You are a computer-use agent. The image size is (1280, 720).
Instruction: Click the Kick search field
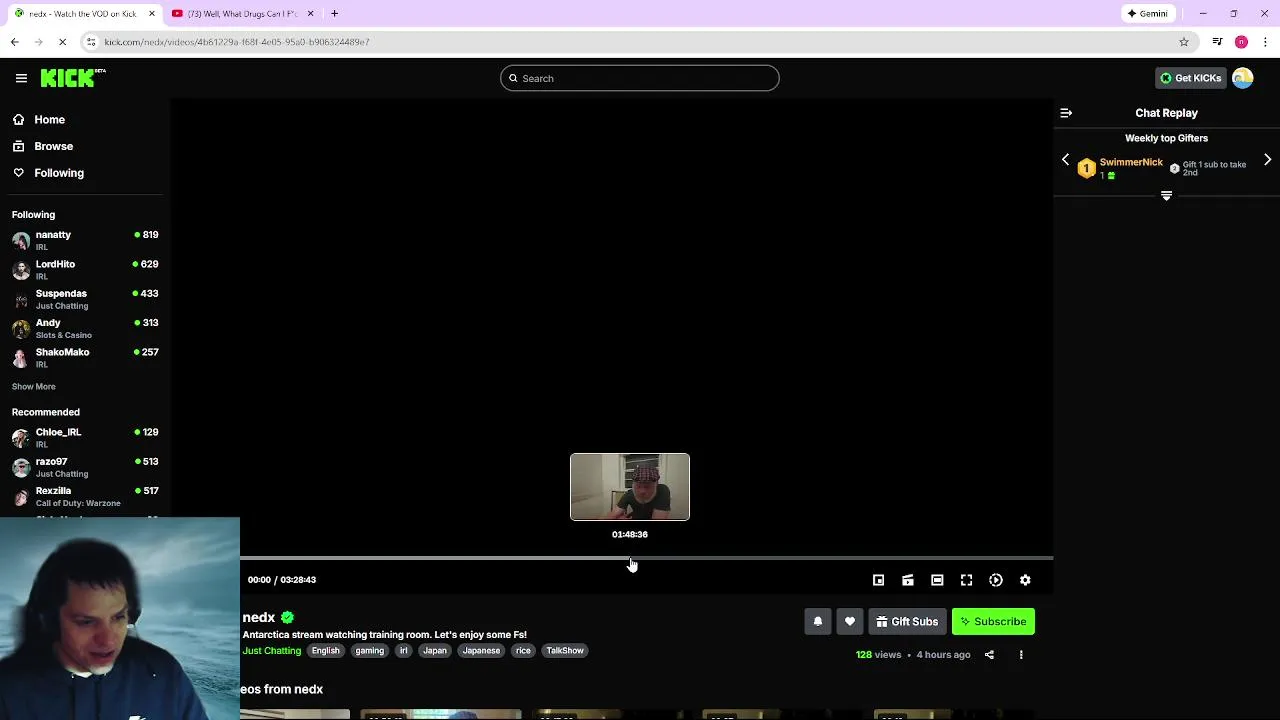click(640, 78)
